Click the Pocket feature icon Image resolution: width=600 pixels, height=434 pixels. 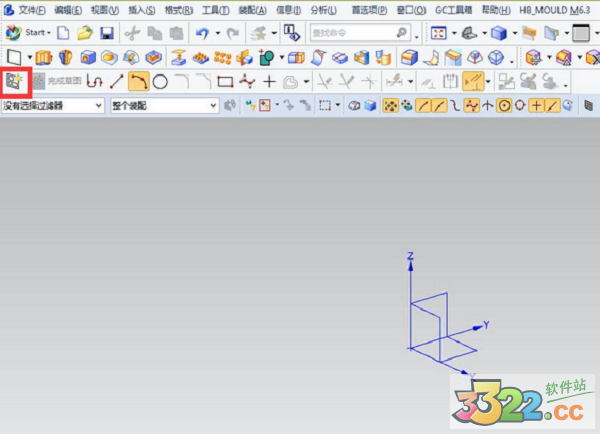[153, 57]
